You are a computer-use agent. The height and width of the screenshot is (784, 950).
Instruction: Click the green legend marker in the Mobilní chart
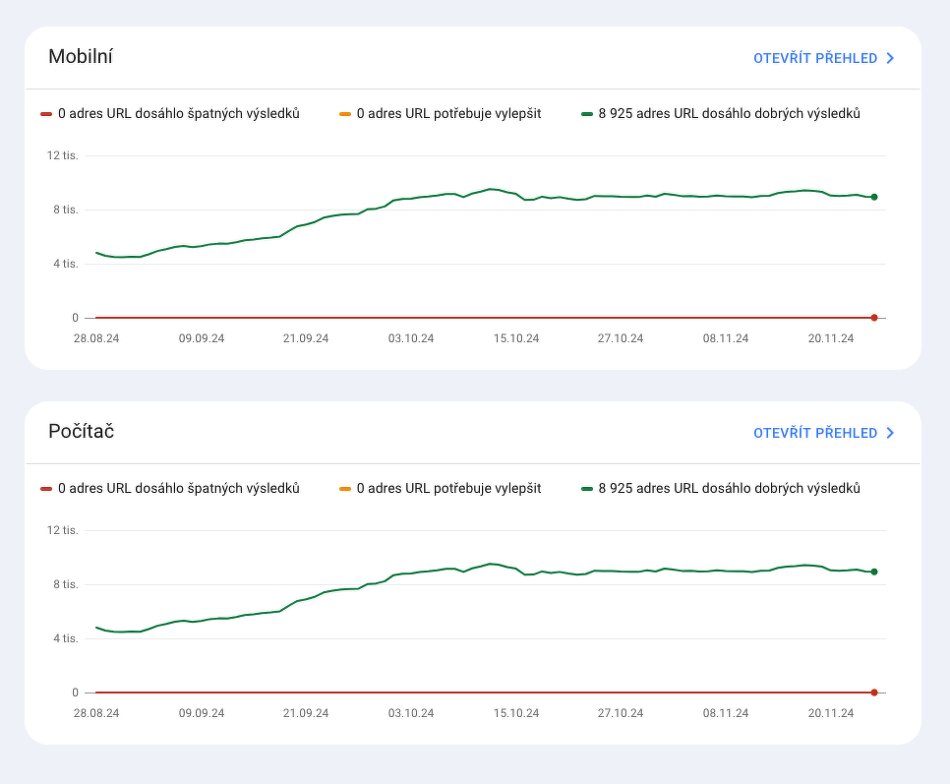pos(587,114)
